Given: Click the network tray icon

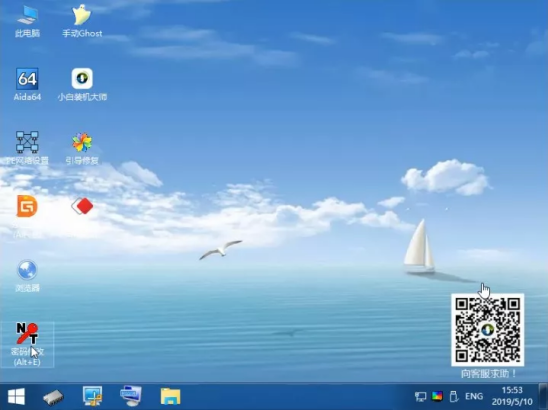Looking at the screenshot, I should point(420,396).
